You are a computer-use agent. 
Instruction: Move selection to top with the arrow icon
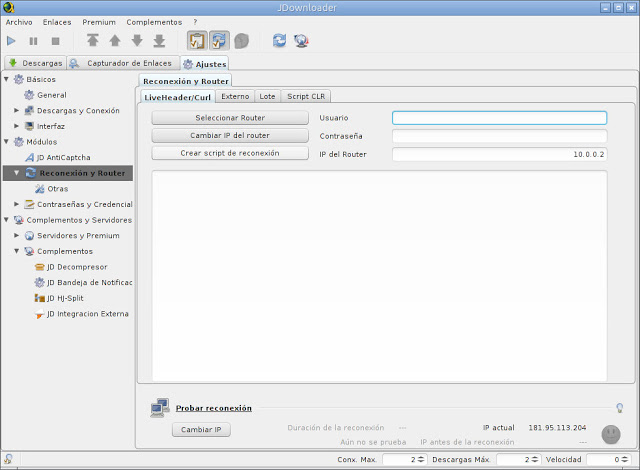coord(93,40)
